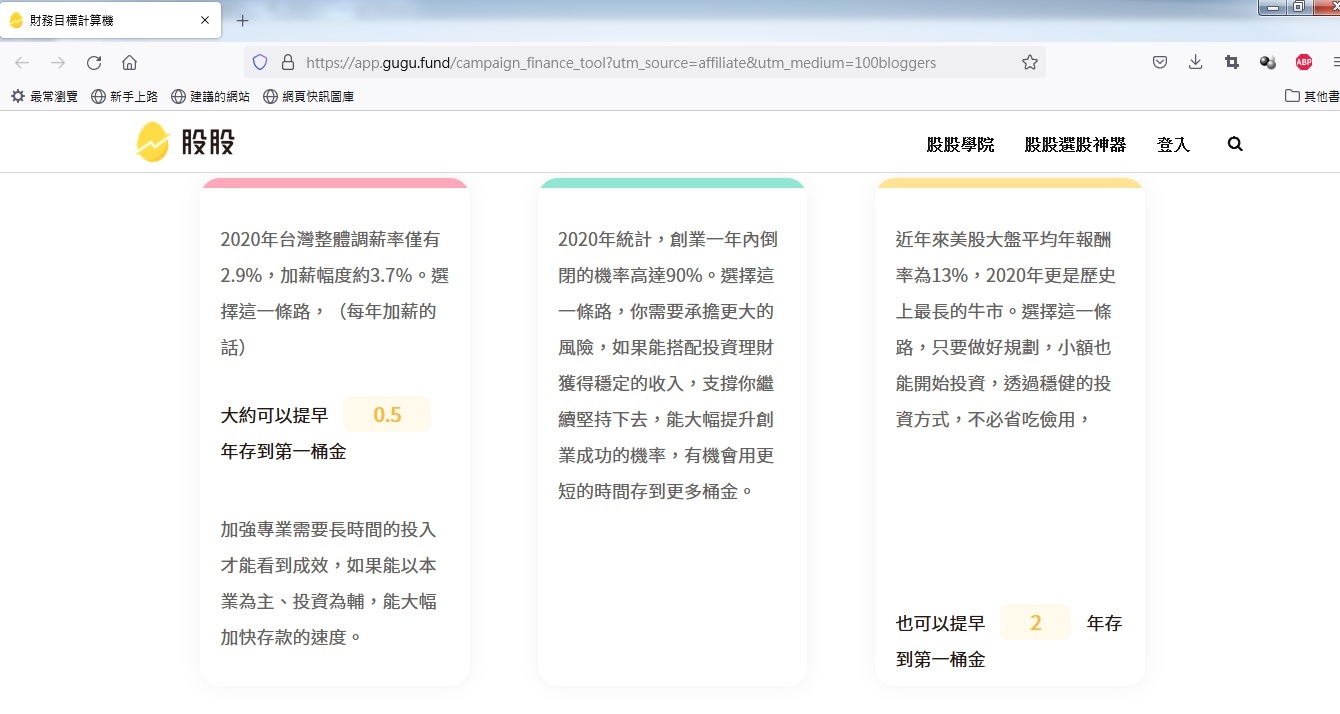1340x714 pixels.
Task: Open 股股學院 menu item
Action: click(x=960, y=145)
